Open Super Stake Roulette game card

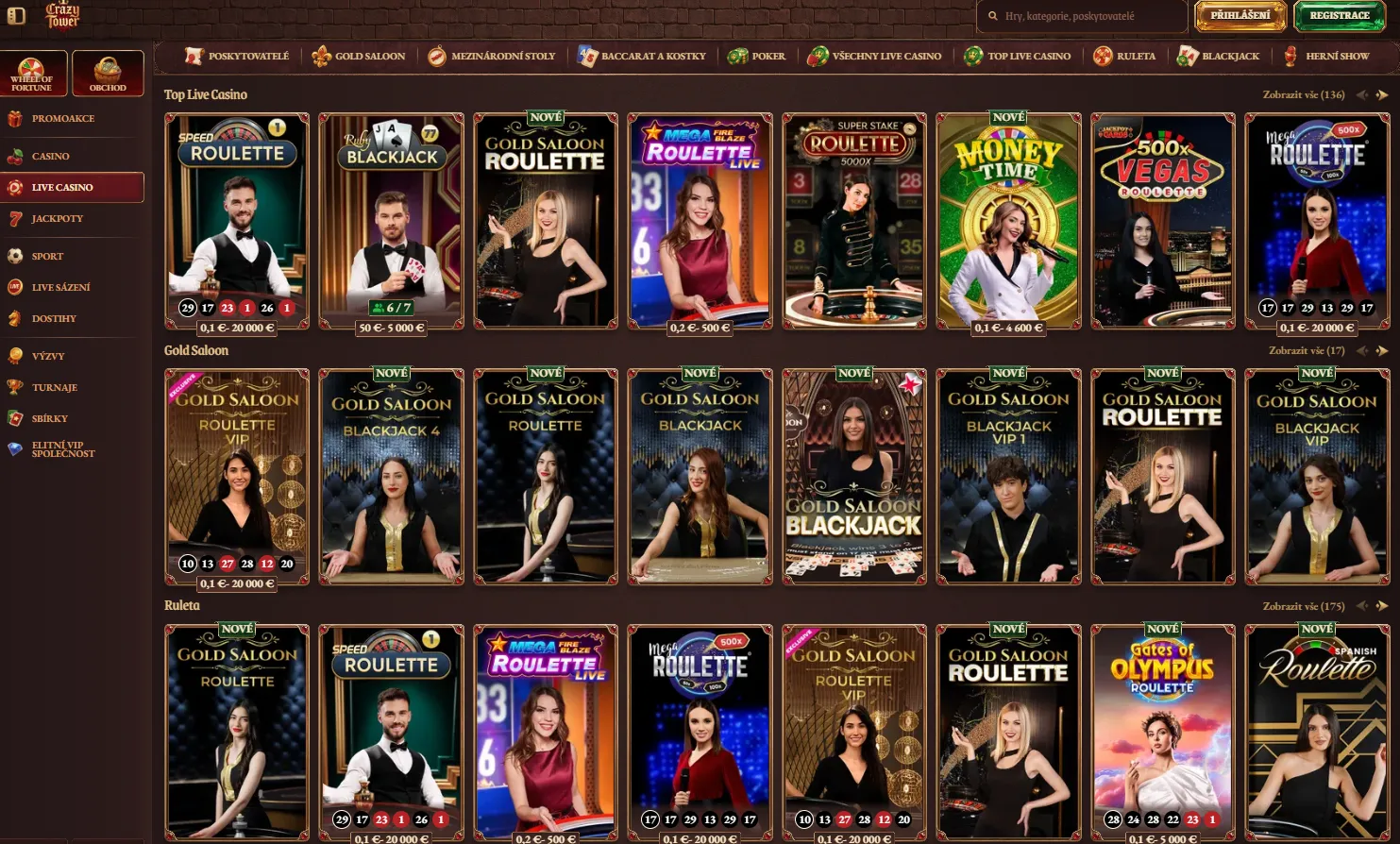pyautogui.click(x=854, y=221)
